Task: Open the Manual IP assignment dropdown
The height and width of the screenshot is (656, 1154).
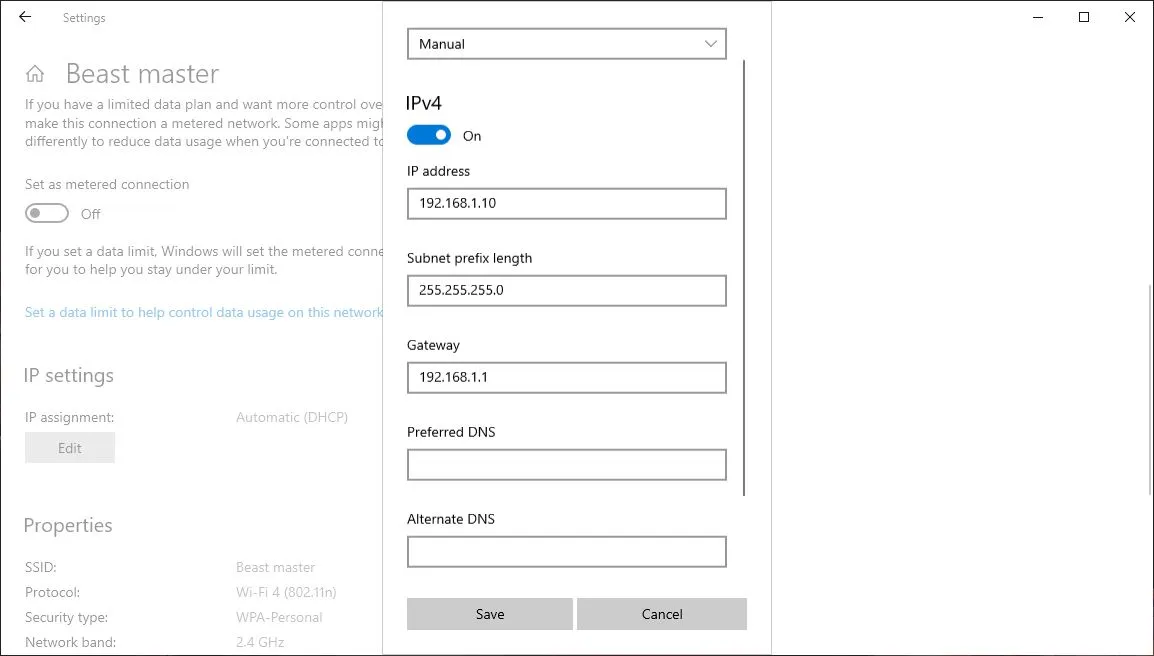Action: click(566, 43)
